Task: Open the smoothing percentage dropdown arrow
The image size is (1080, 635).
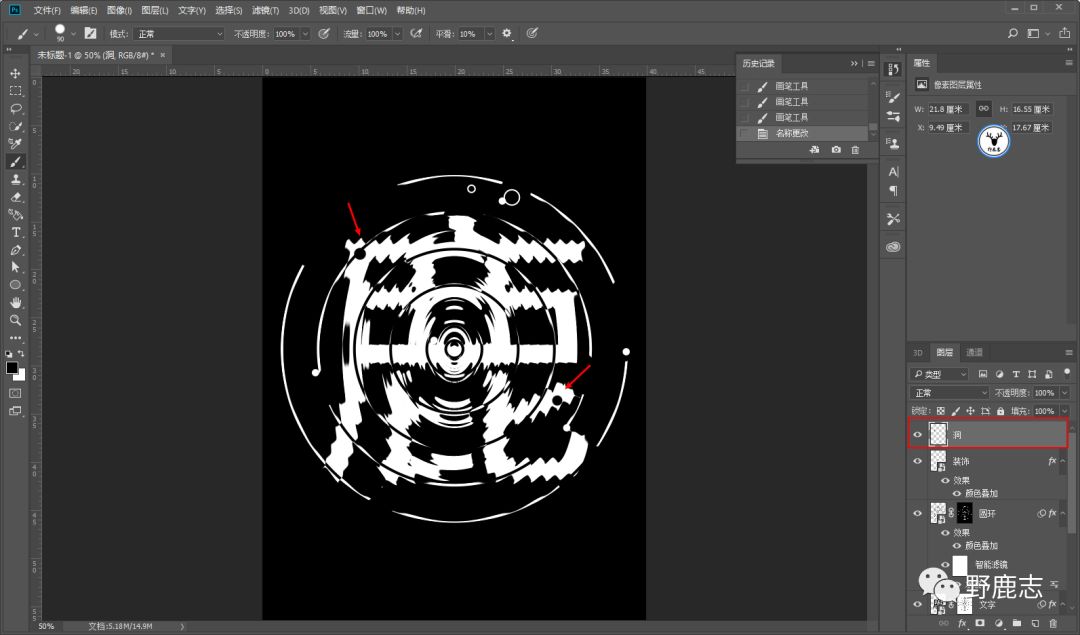Action: click(x=490, y=34)
